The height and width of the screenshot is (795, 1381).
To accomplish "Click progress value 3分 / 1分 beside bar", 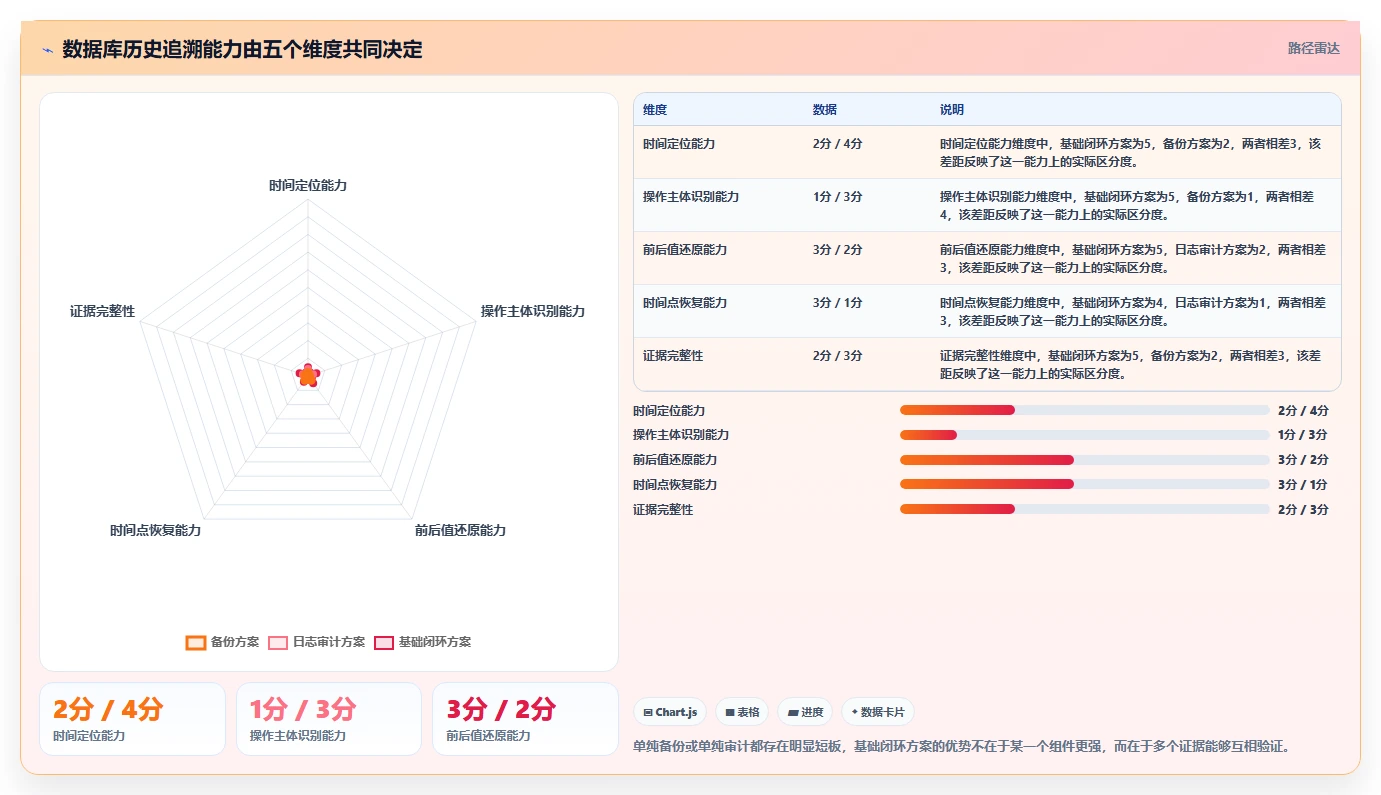I will click(x=1303, y=484).
